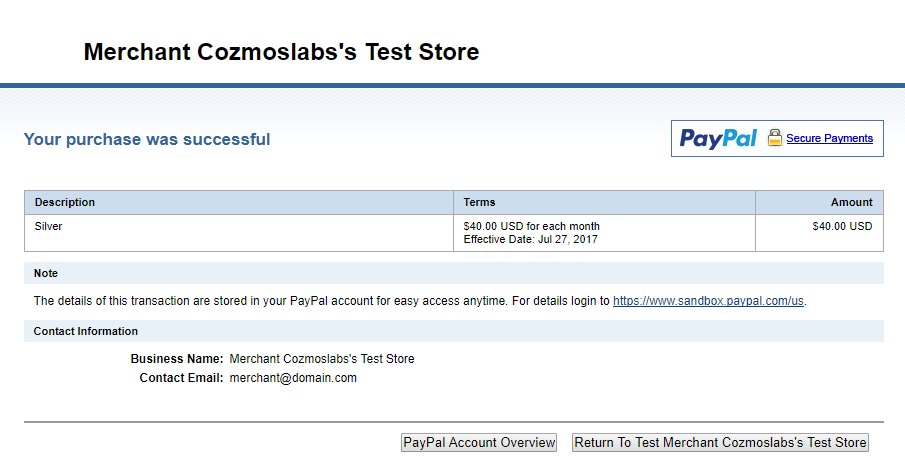Return to Test Merchant Cozmoslabs's Test Store
Viewport: 905px width, 474px height.
click(x=720, y=442)
